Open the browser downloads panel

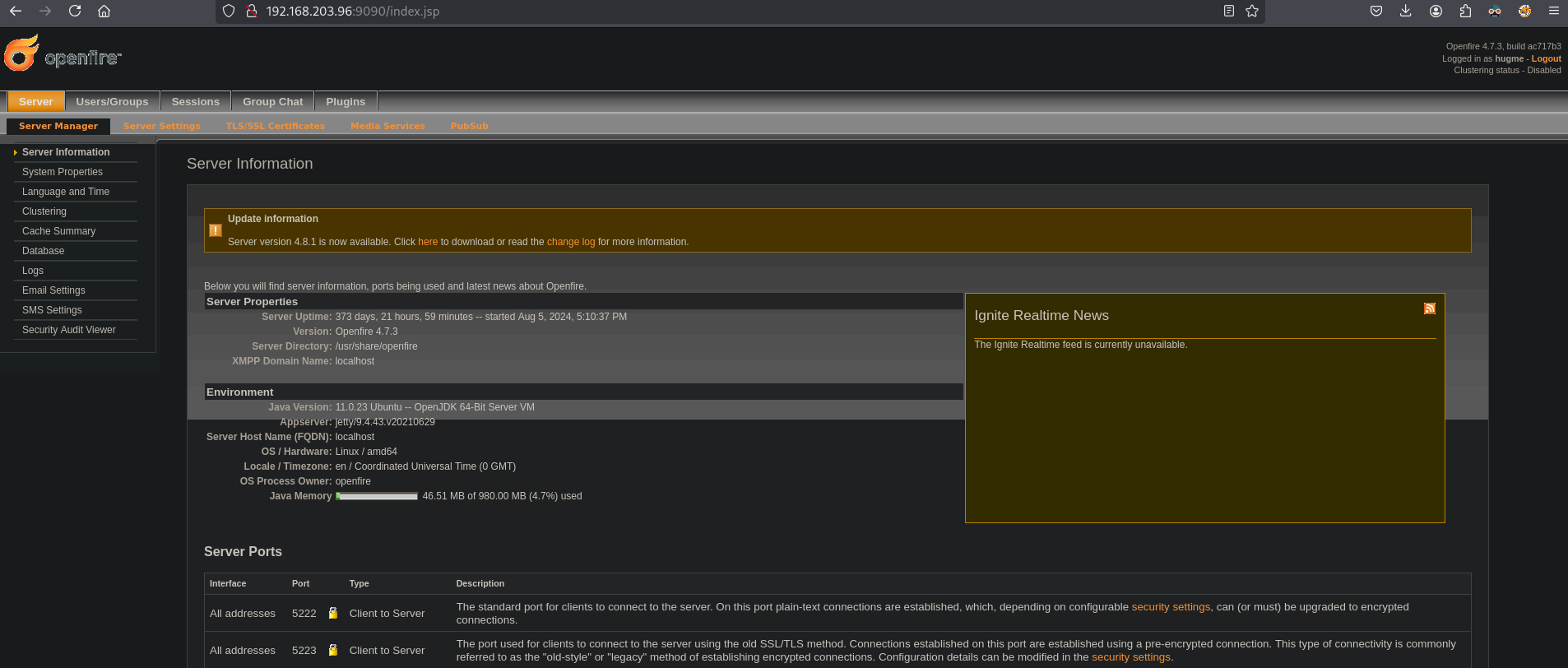click(1406, 11)
